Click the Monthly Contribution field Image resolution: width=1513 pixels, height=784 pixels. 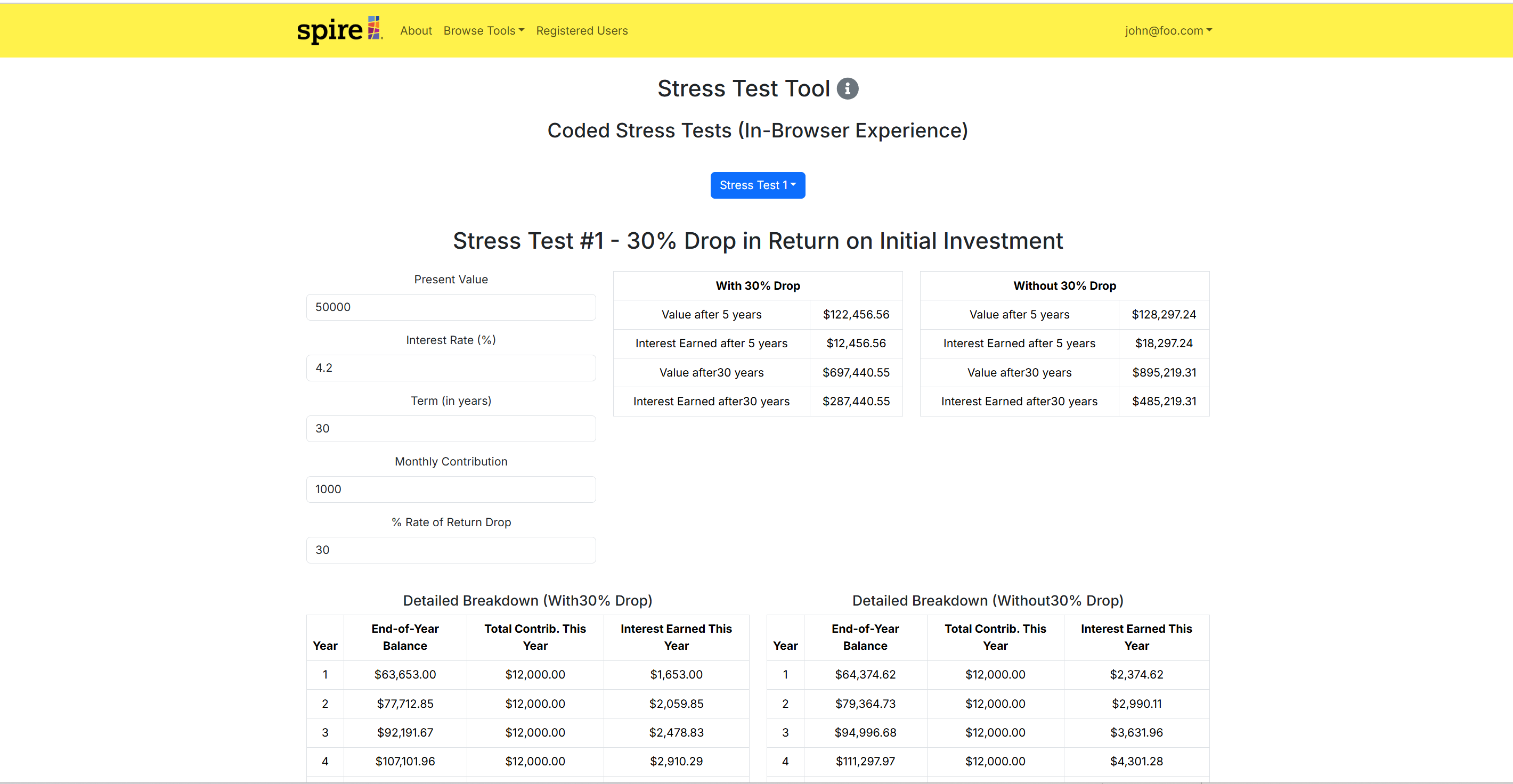(451, 489)
